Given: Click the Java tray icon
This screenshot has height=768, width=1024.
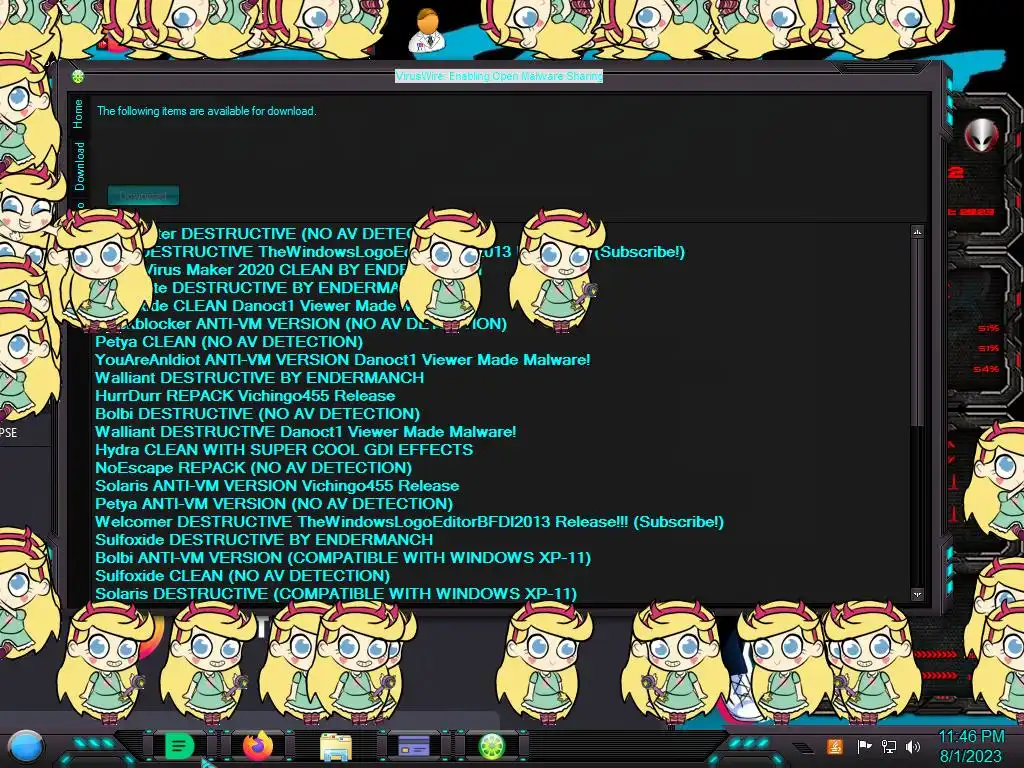Looking at the screenshot, I should pos(834,746).
